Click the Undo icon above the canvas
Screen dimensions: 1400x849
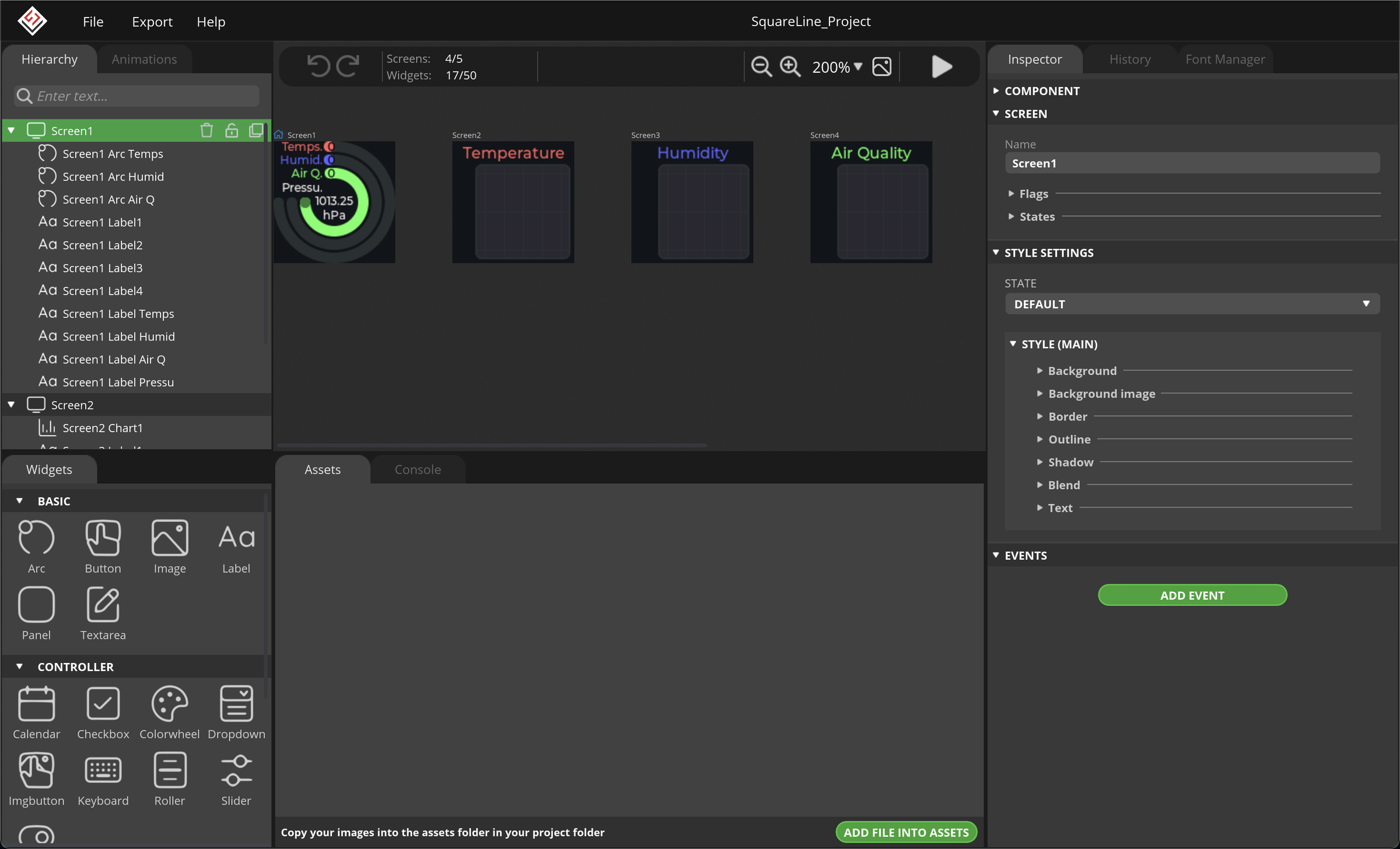click(x=317, y=66)
